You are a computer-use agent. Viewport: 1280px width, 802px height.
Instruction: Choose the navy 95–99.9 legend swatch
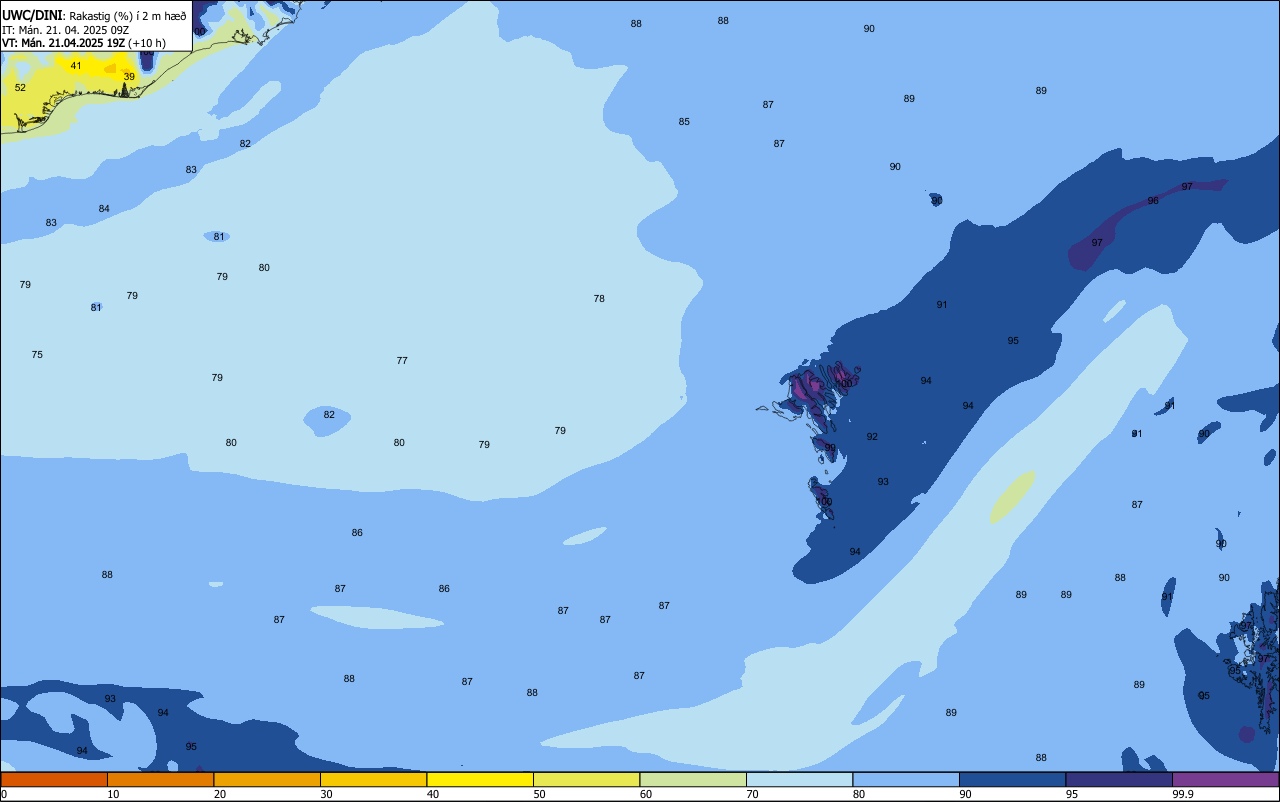pos(1119,779)
